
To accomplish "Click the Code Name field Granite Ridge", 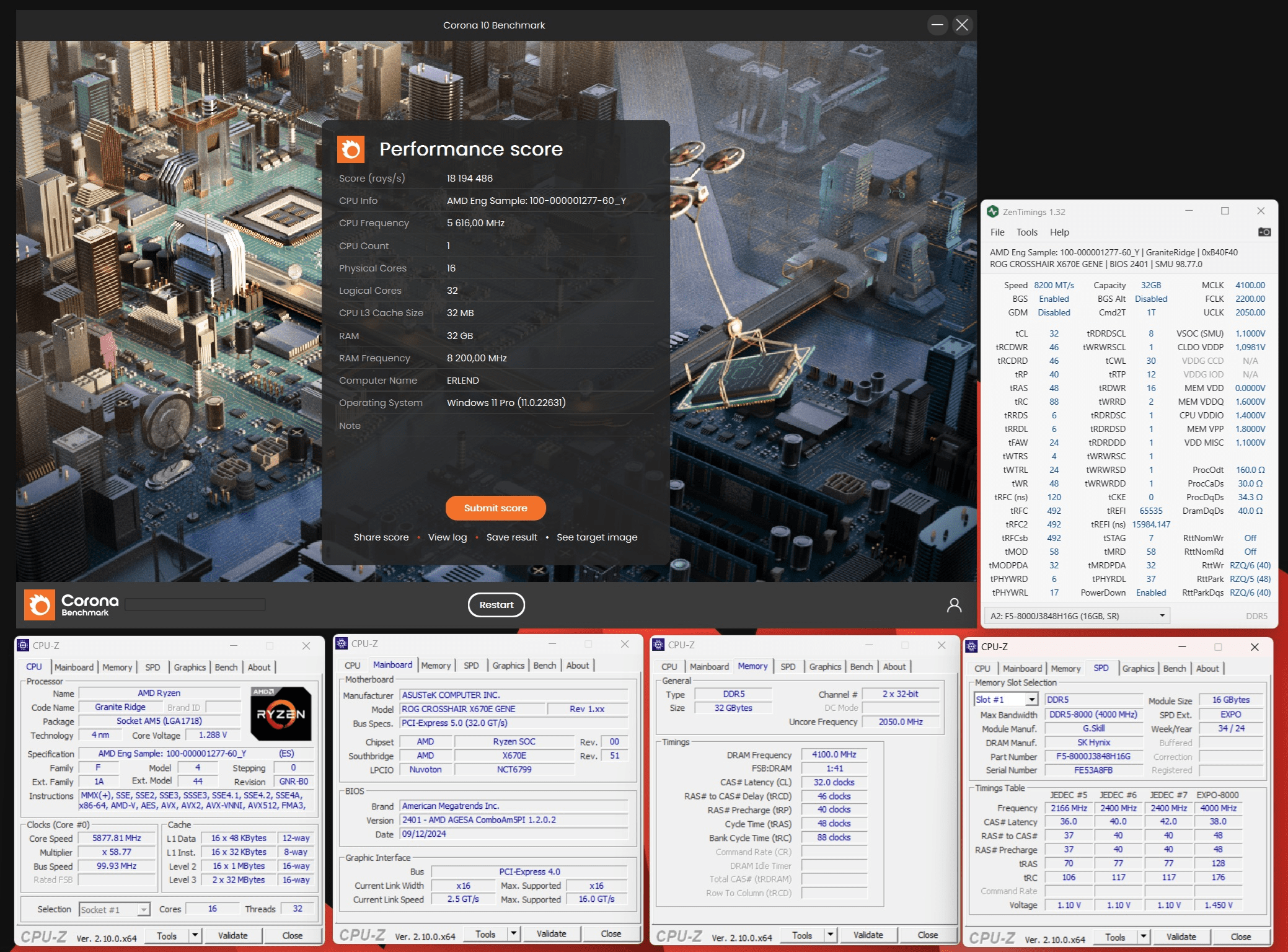I will (x=120, y=707).
